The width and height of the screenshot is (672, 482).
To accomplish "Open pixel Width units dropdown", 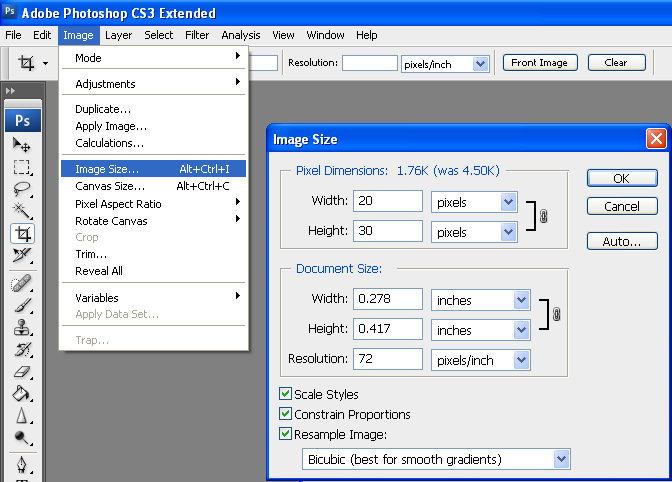I will (x=508, y=202).
